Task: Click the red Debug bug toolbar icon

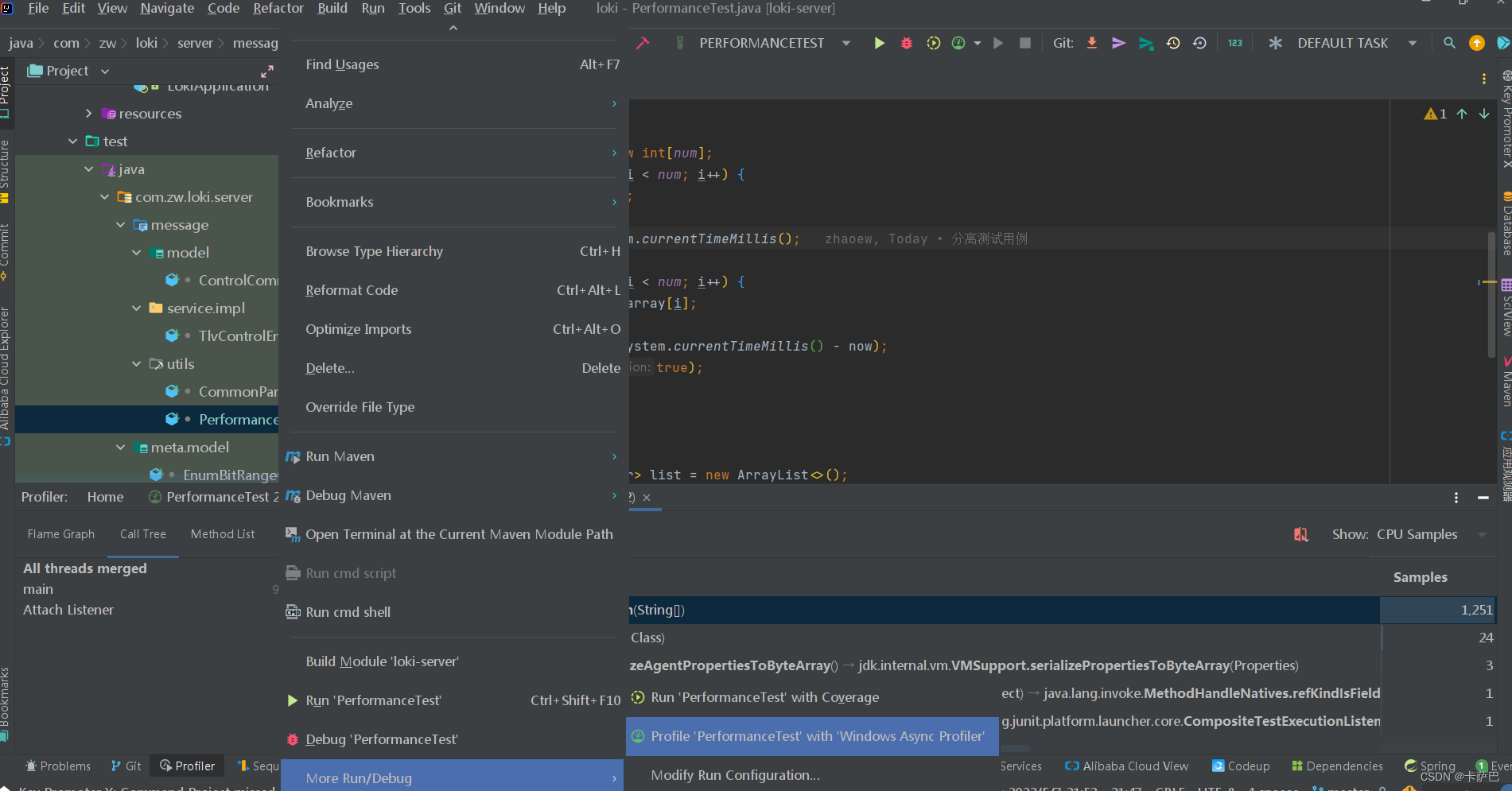Action: (906, 43)
